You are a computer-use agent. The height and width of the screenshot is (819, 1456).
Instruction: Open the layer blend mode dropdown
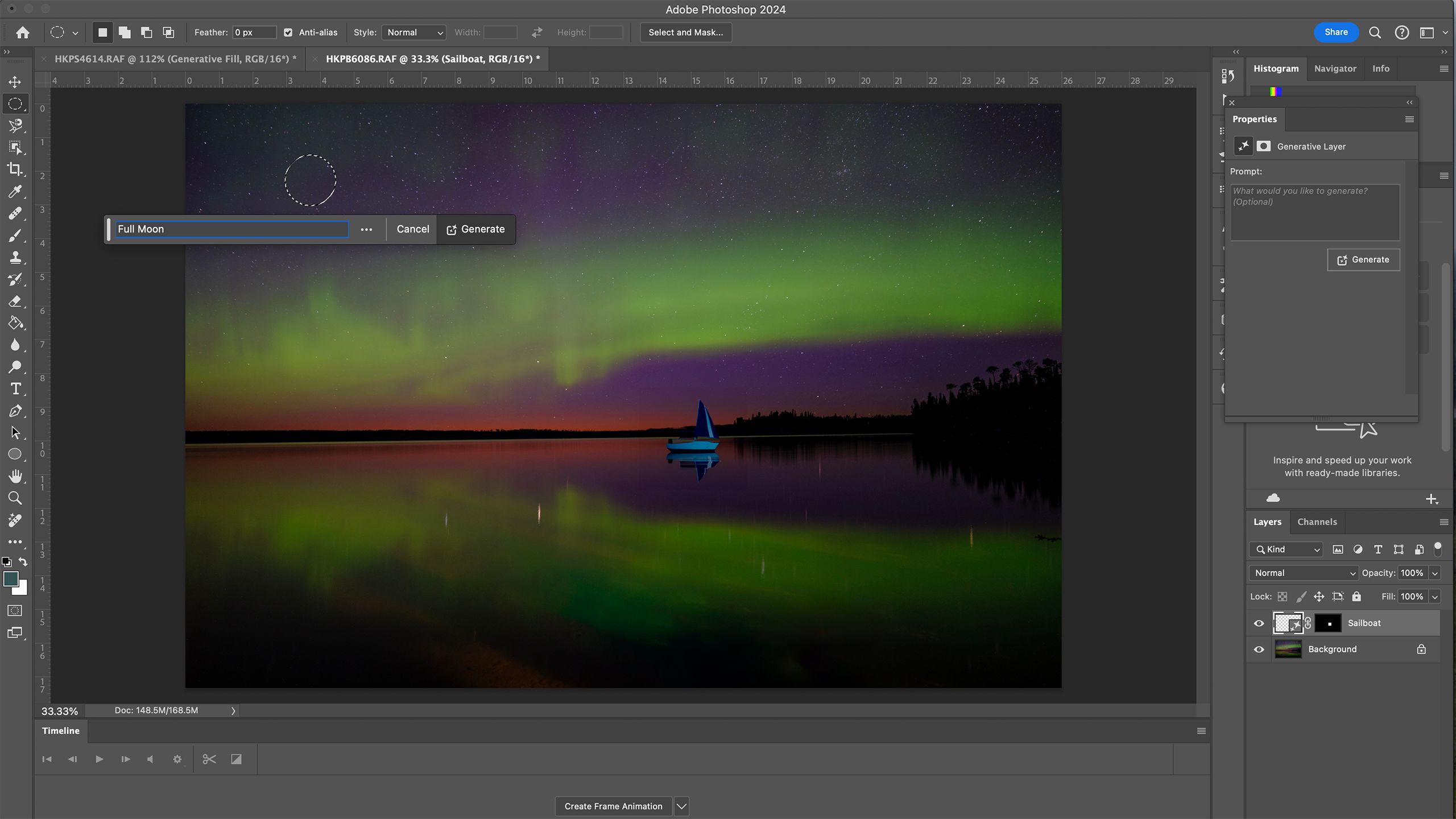tap(1304, 573)
